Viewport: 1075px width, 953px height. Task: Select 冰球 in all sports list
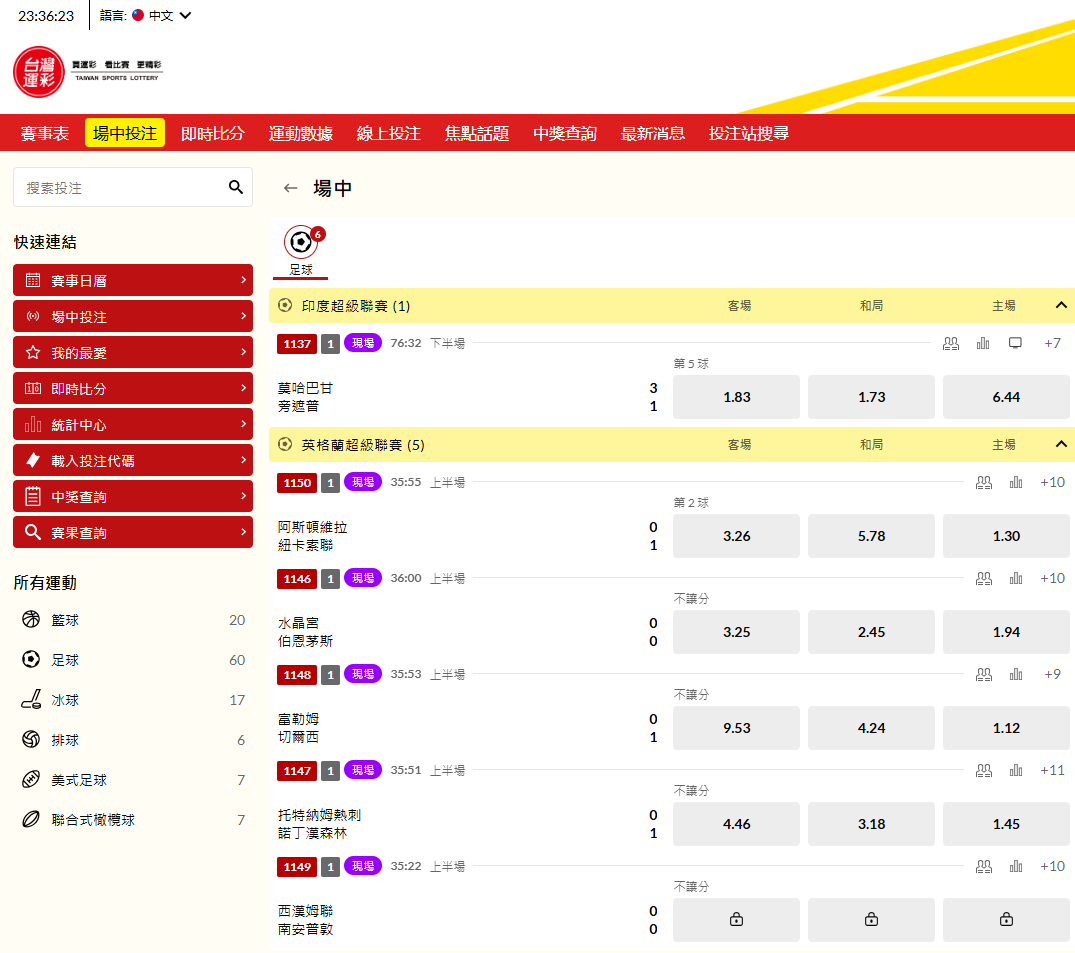133,700
